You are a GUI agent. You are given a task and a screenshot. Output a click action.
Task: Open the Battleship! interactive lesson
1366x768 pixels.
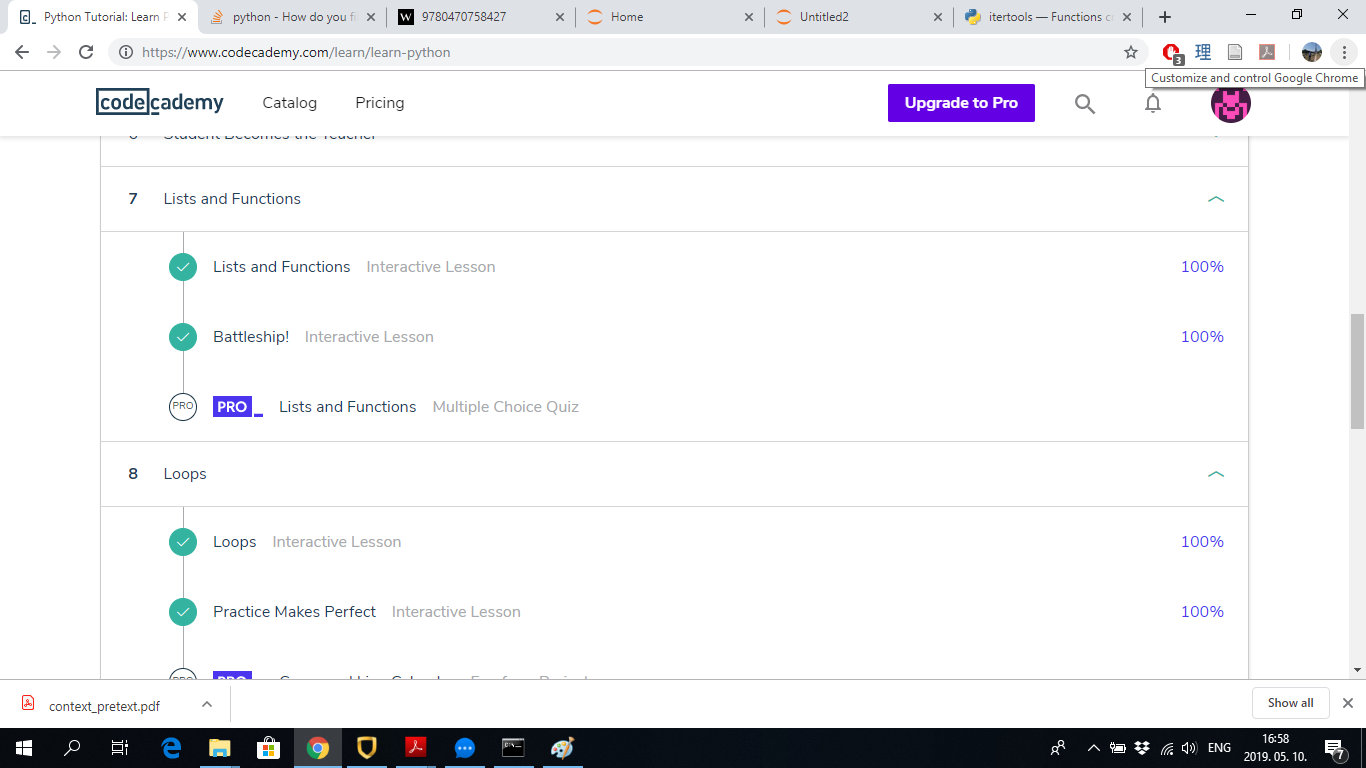pyautogui.click(x=251, y=337)
